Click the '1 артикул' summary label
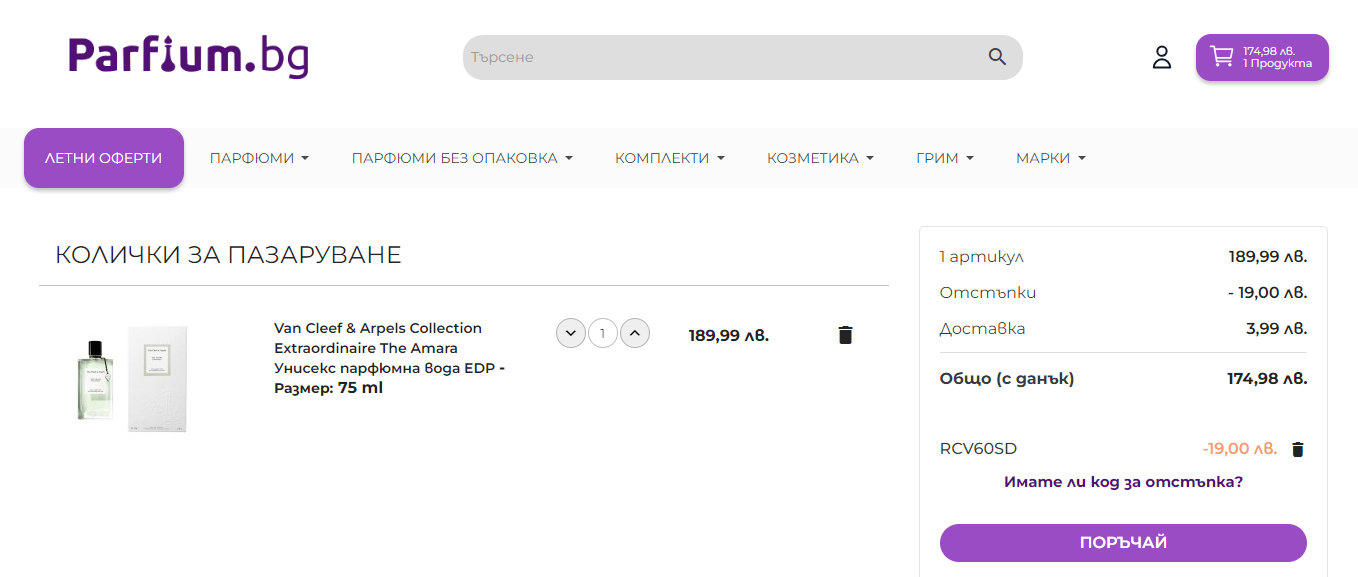The width and height of the screenshot is (1358, 577). (x=982, y=257)
